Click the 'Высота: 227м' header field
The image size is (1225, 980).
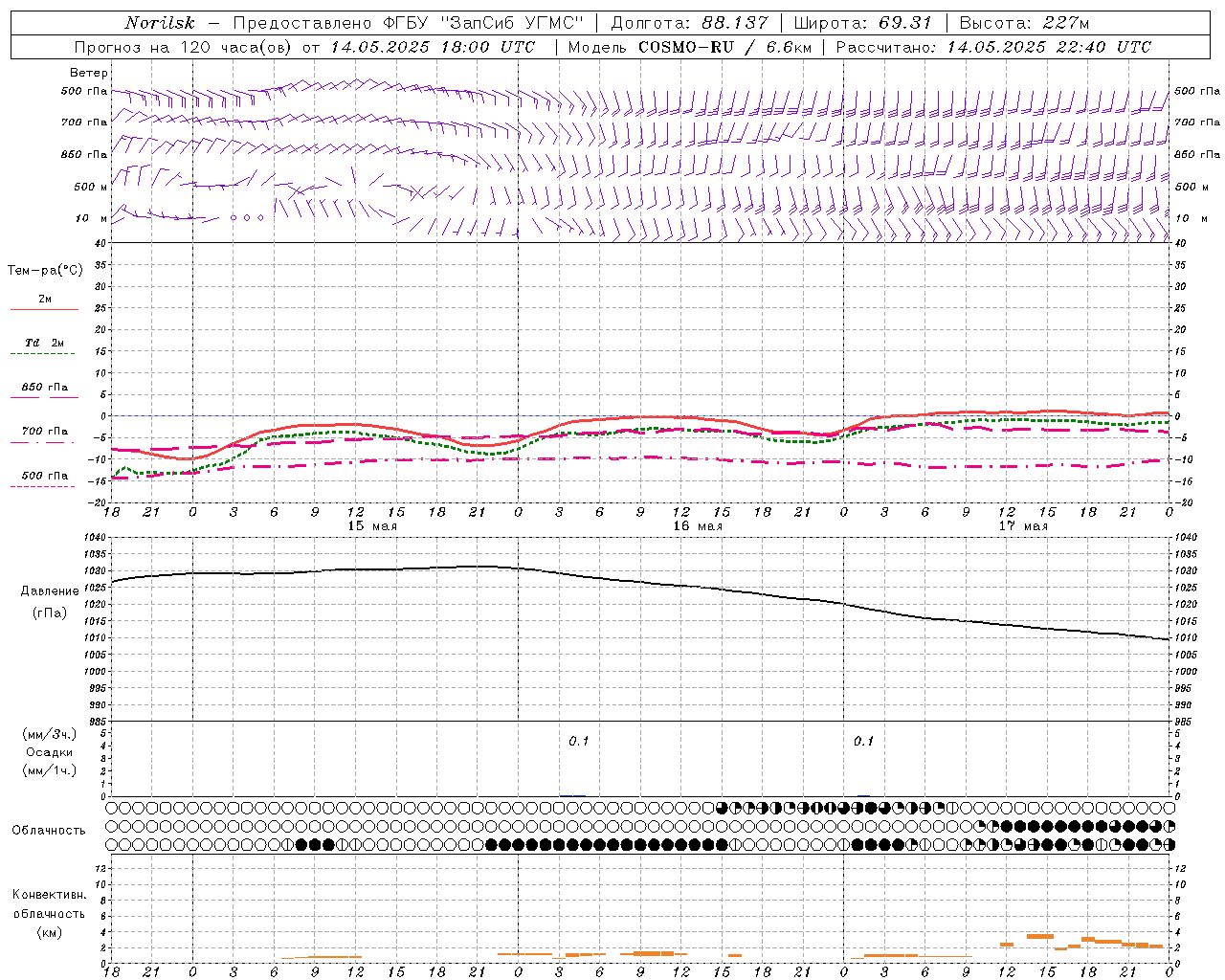pos(1025,23)
